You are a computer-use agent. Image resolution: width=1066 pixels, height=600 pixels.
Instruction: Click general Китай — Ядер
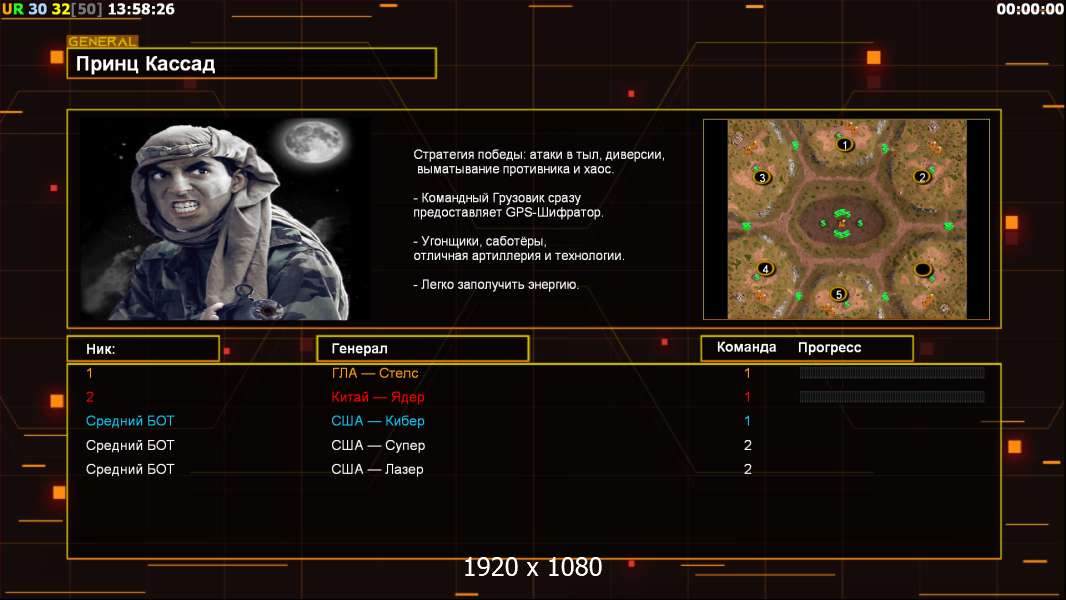click(377, 397)
